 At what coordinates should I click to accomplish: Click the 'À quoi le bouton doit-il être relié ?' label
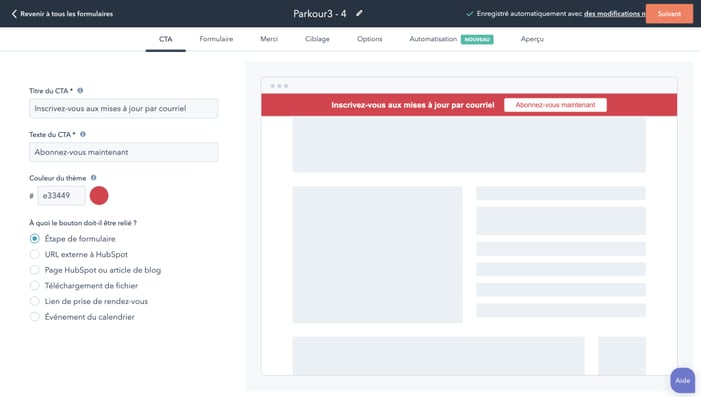(x=83, y=223)
